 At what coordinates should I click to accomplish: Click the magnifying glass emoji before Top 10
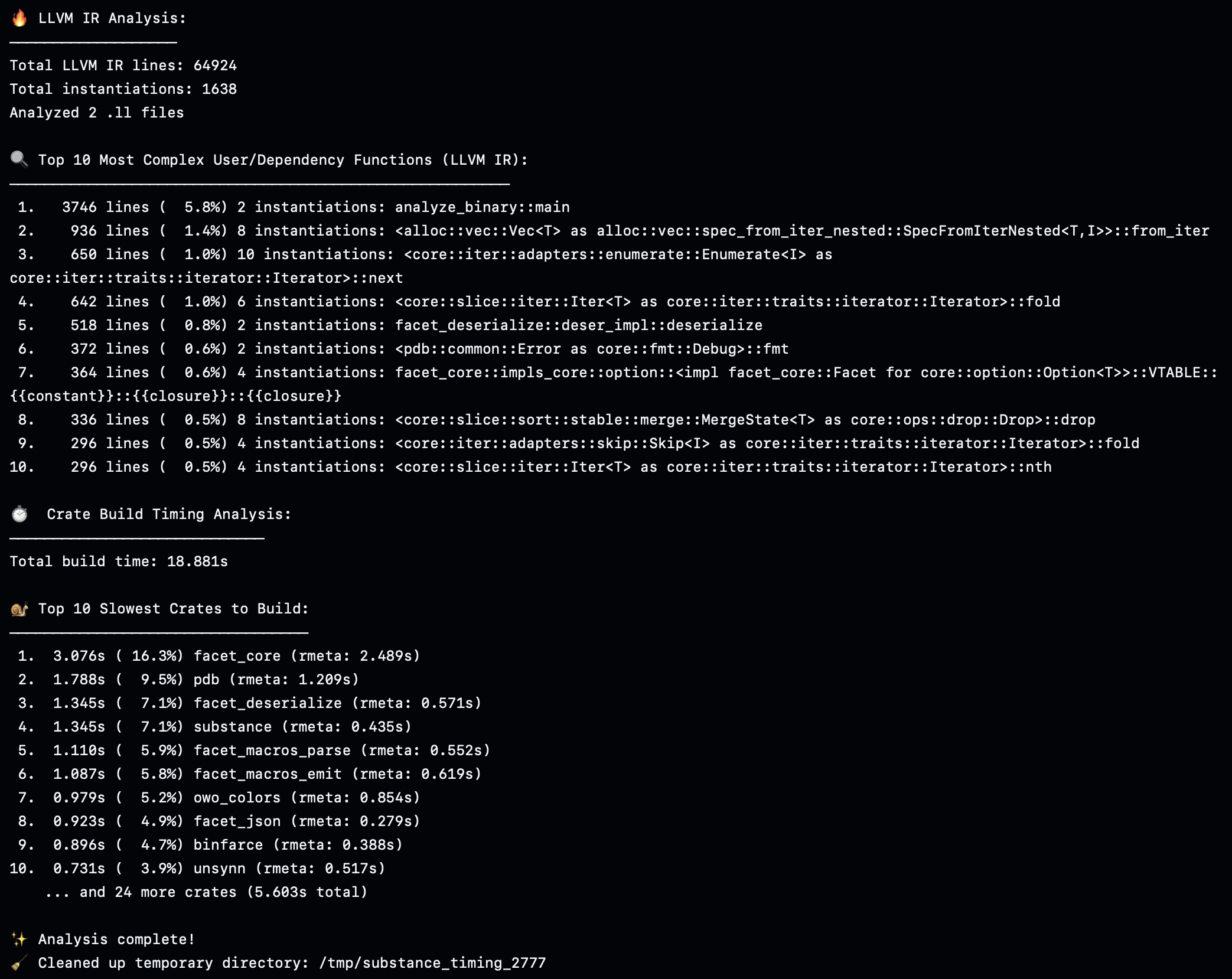(19, 159)
